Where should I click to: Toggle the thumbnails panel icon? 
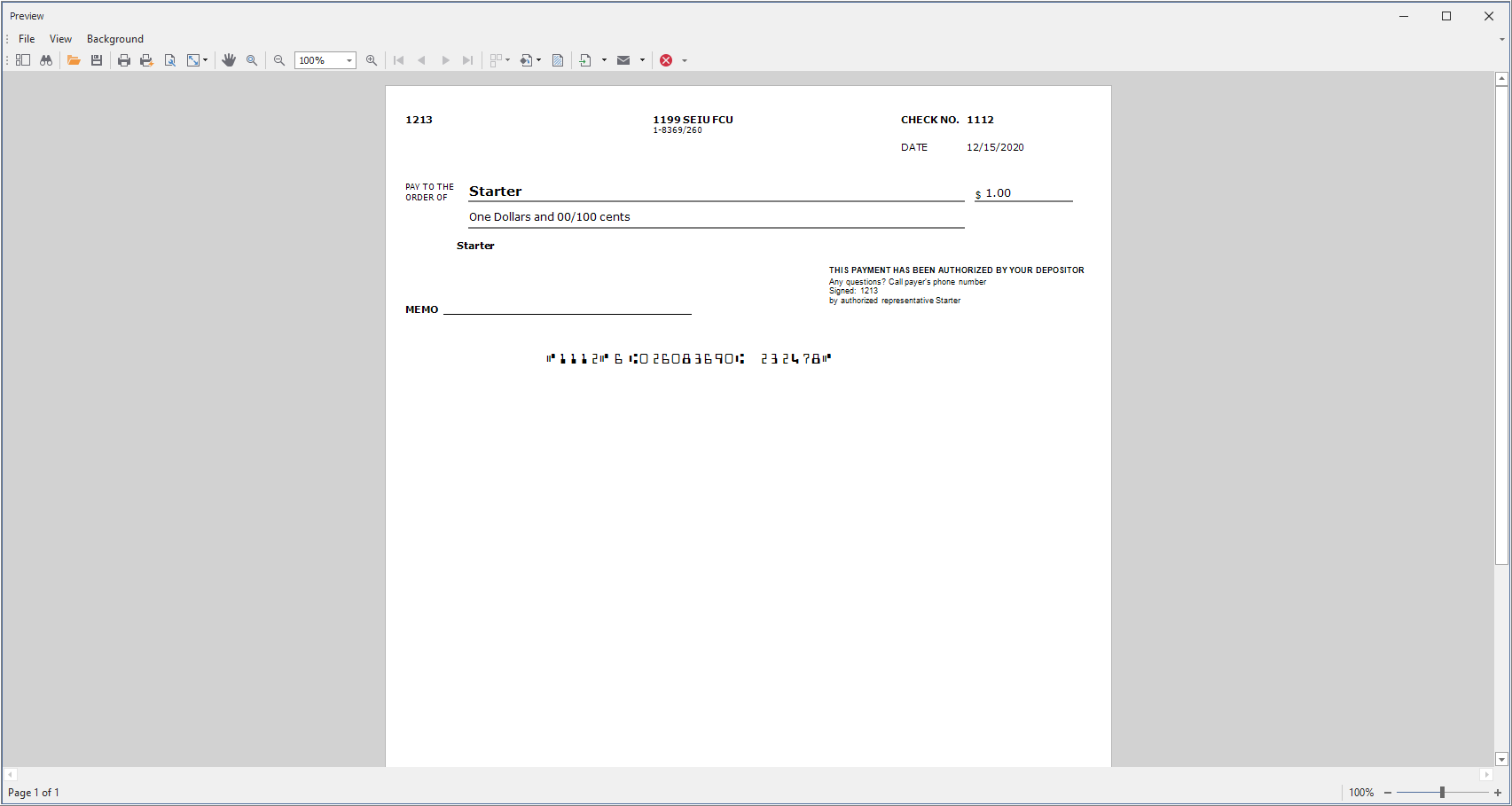[23, 60]
